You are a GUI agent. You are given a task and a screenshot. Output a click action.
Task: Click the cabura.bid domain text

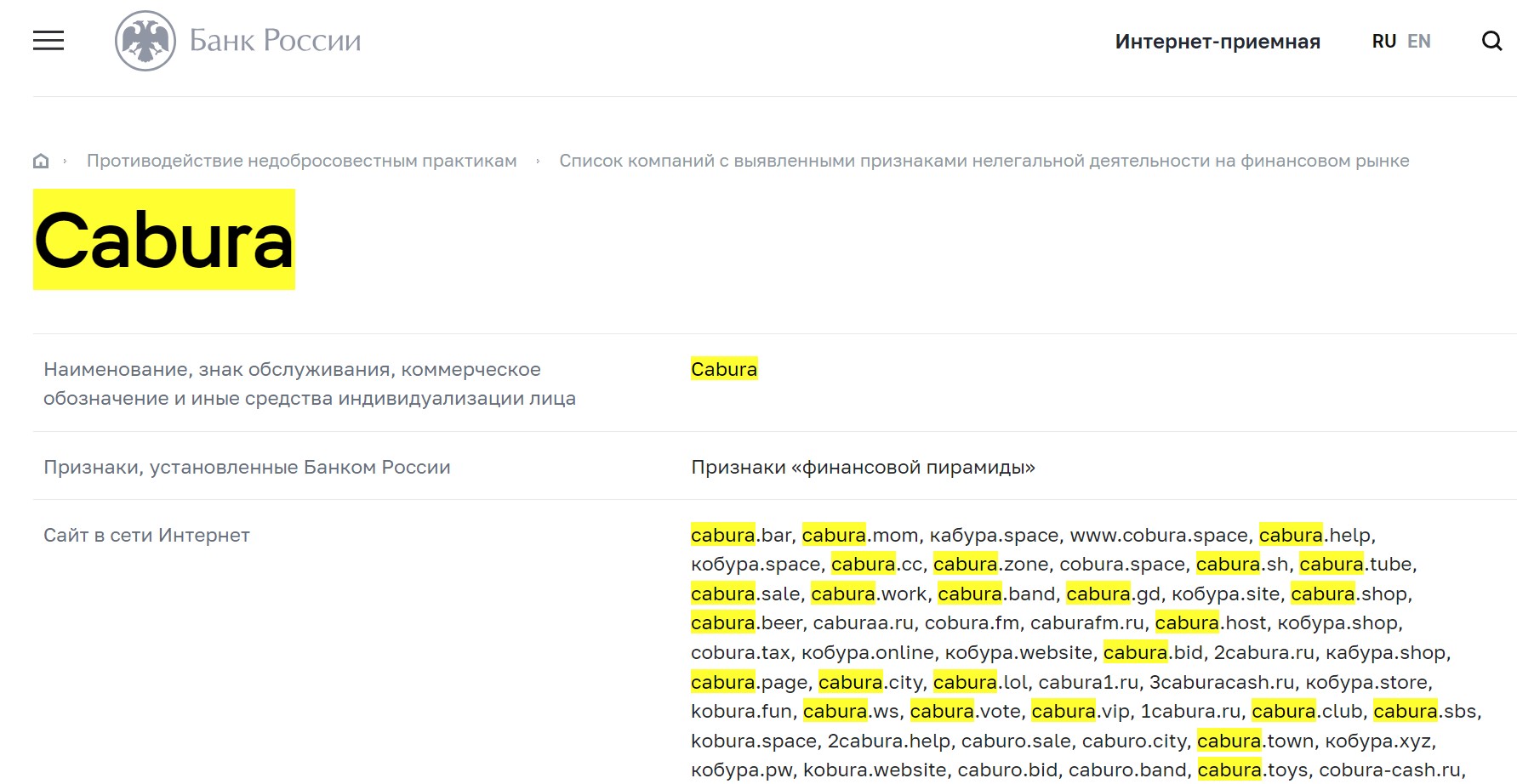(x=1153, y=652)
